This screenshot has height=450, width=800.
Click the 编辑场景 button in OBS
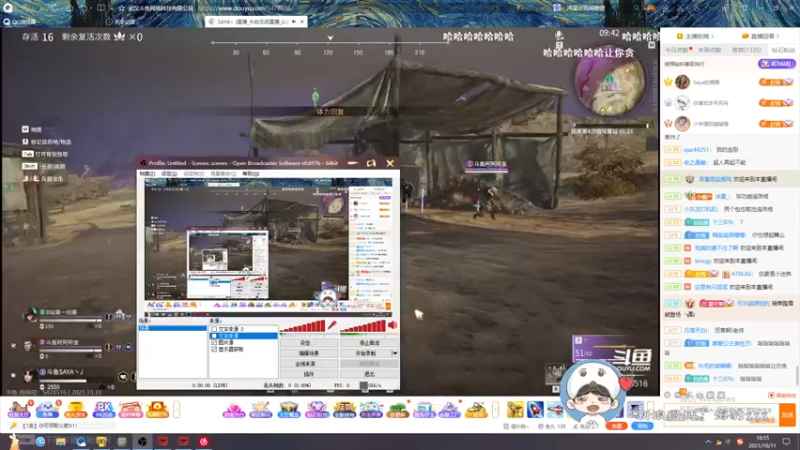pos(309,353)
